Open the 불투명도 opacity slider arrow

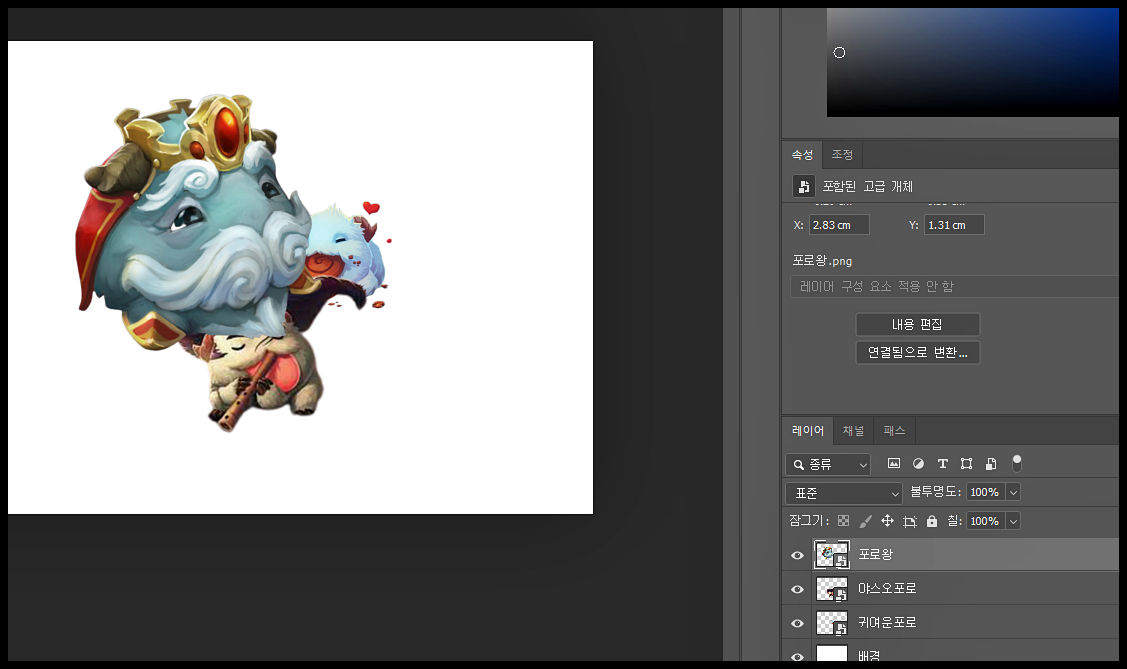click(x=1013, y=492)
